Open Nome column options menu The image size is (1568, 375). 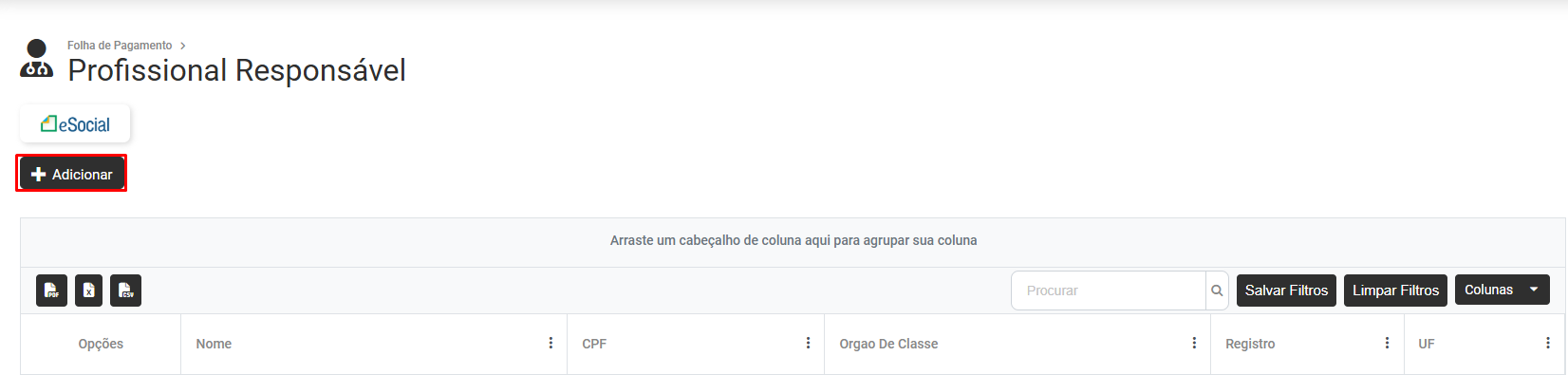coord(551,343)
